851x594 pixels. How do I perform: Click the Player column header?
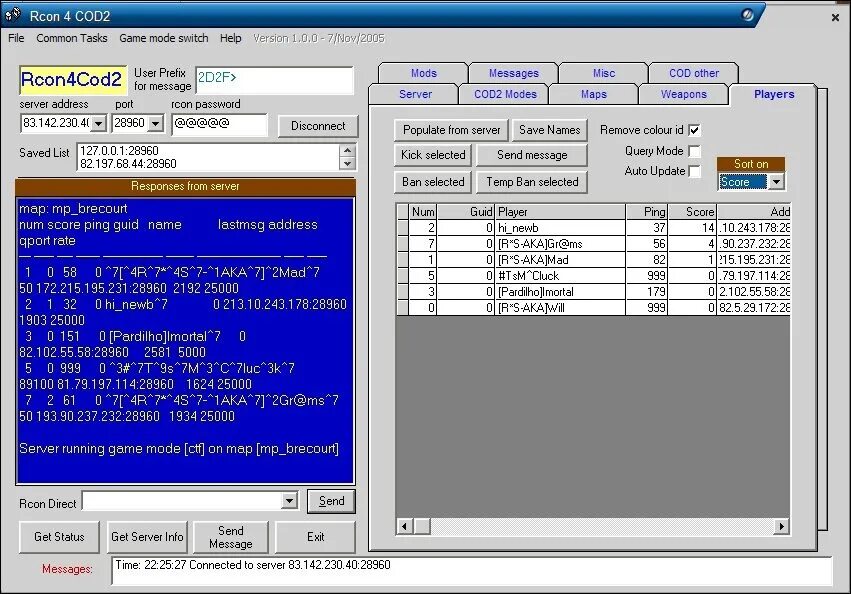[560, 212]
